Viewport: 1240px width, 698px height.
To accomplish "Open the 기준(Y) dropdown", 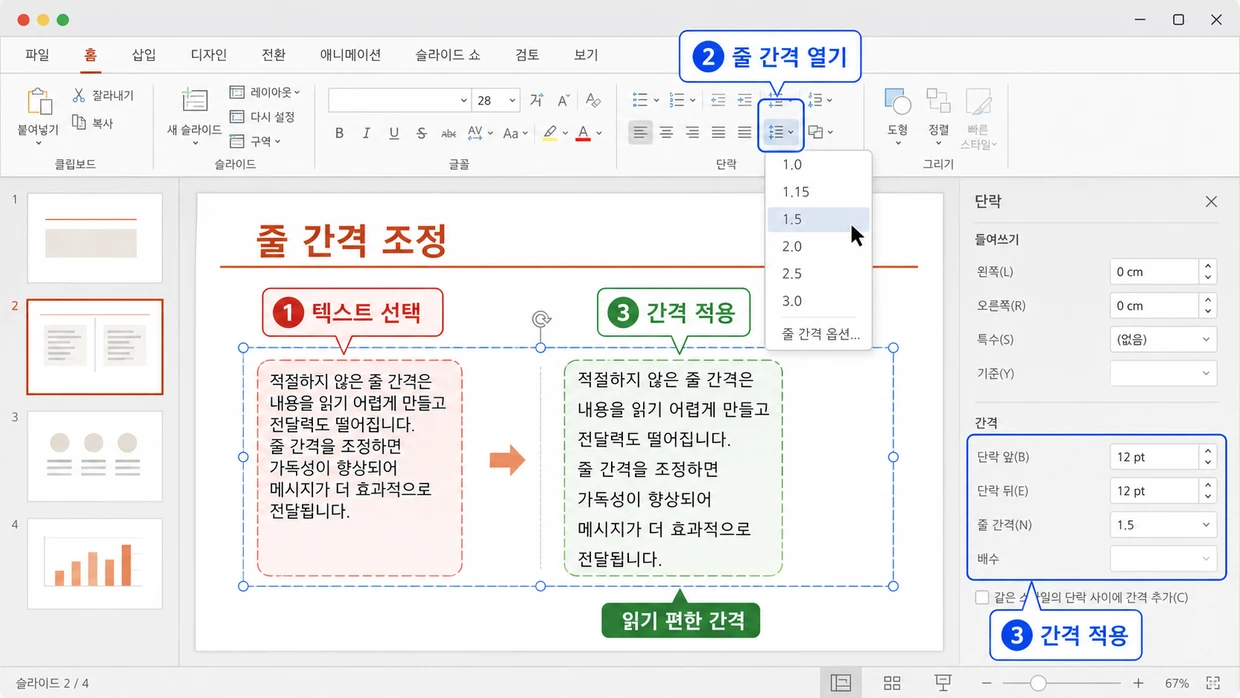I will [1163, 373].
